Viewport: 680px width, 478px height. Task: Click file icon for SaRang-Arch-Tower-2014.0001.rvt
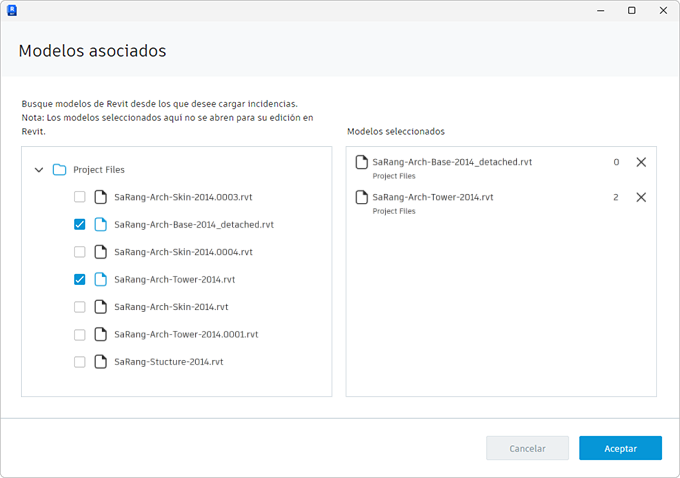tap(100, 334)
